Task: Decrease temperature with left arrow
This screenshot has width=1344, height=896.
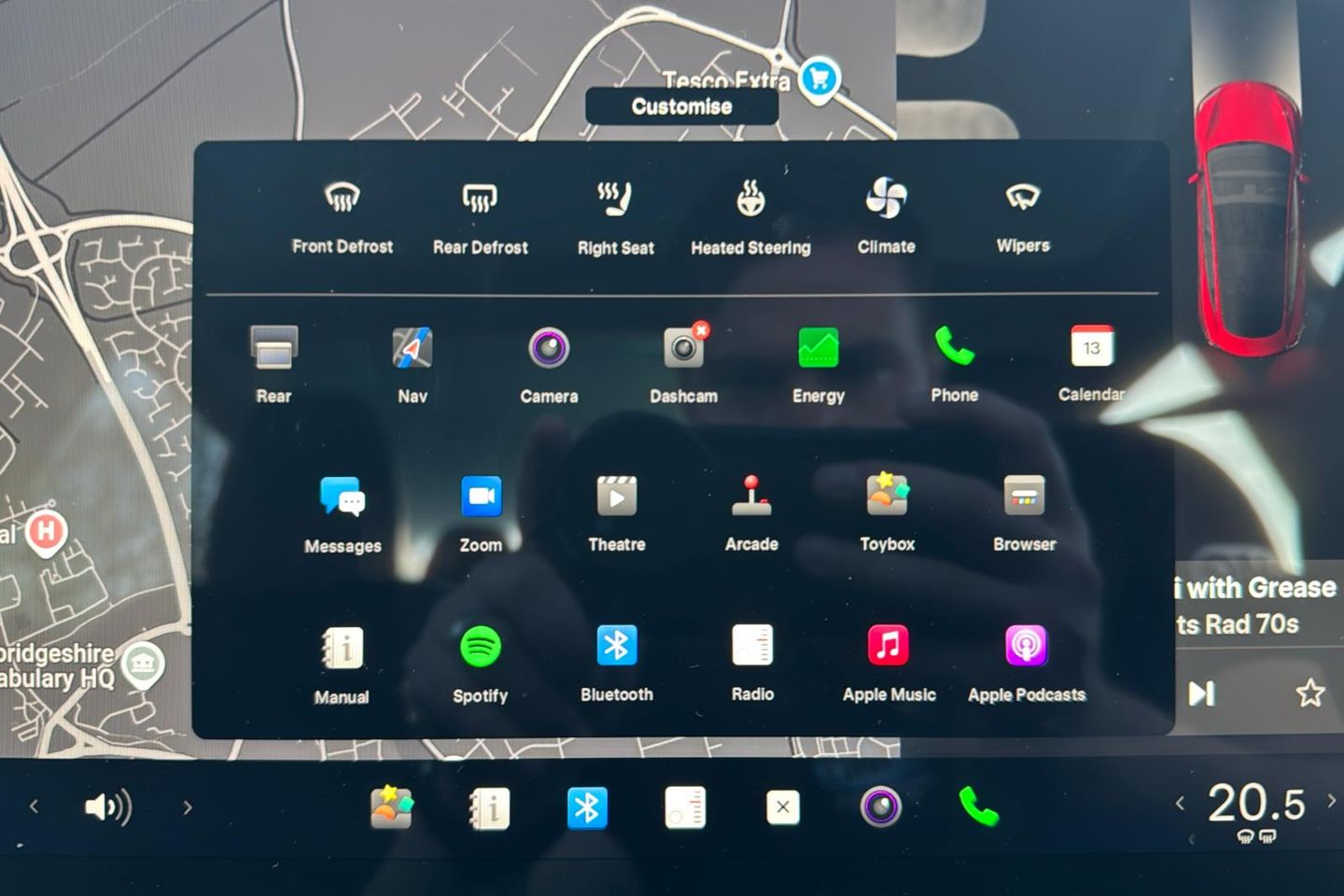Action: point(1180,803)
